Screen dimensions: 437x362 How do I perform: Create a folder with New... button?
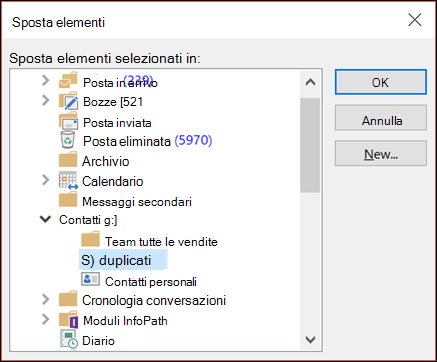pos(381,153)
